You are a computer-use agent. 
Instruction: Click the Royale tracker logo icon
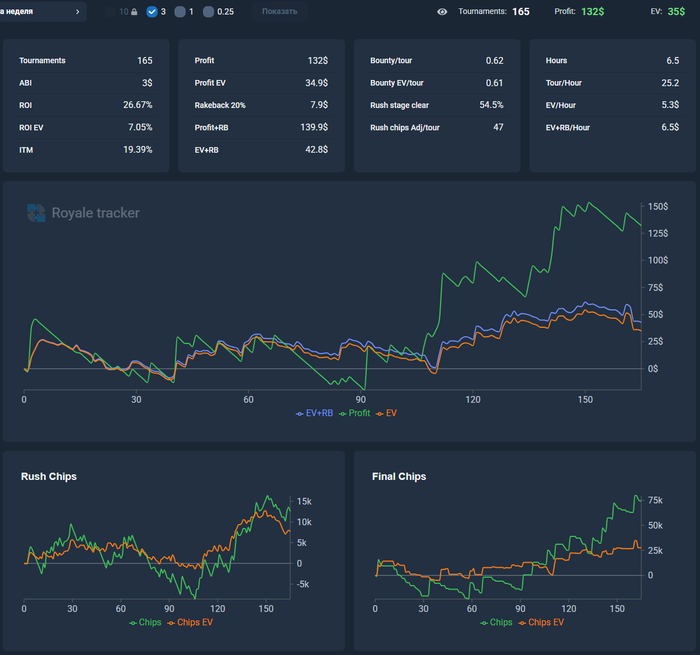click(36, 213)
